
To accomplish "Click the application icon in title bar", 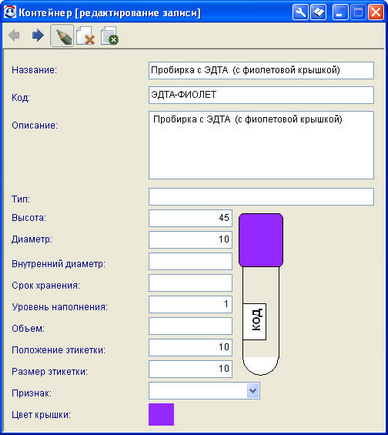I will [10, 12].
